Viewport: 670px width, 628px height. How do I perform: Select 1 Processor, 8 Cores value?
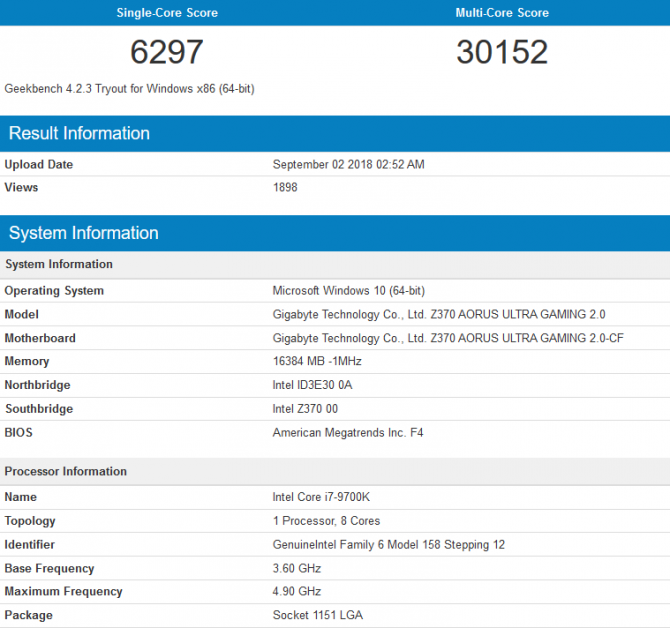pyautogui.click(x=326, y=521)
